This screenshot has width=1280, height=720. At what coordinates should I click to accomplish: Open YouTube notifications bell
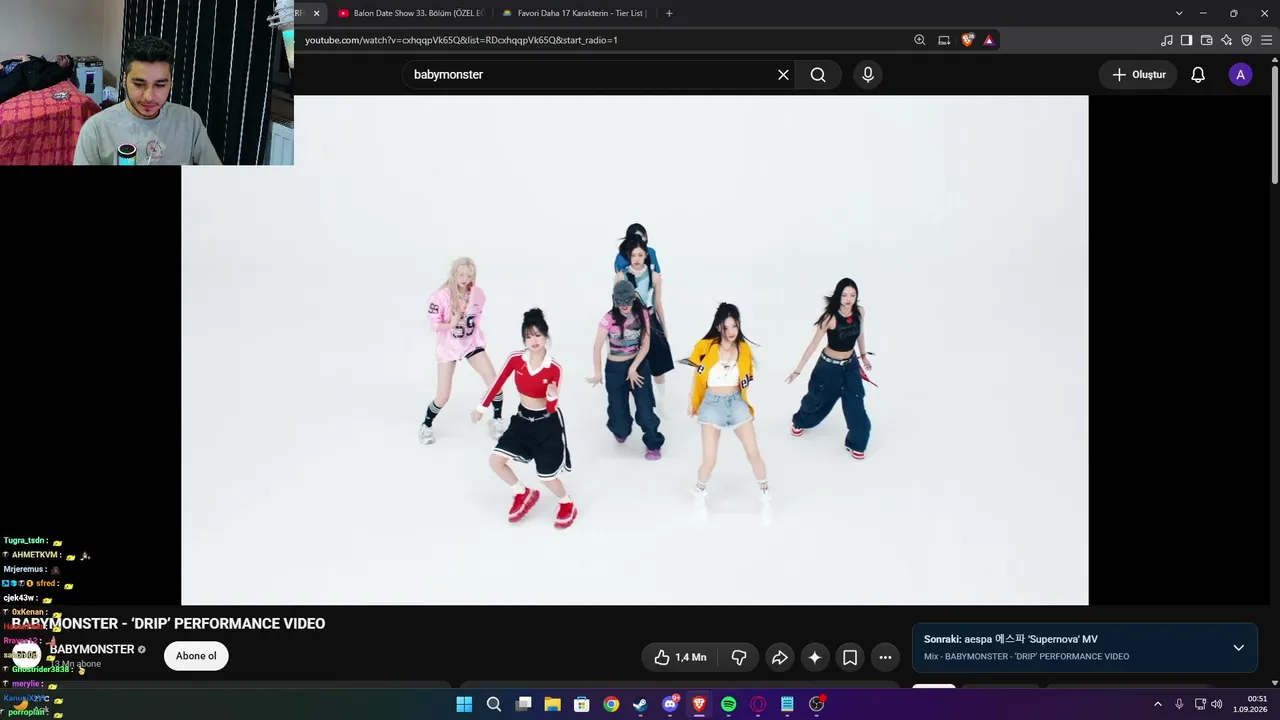tap(1198, 75)
